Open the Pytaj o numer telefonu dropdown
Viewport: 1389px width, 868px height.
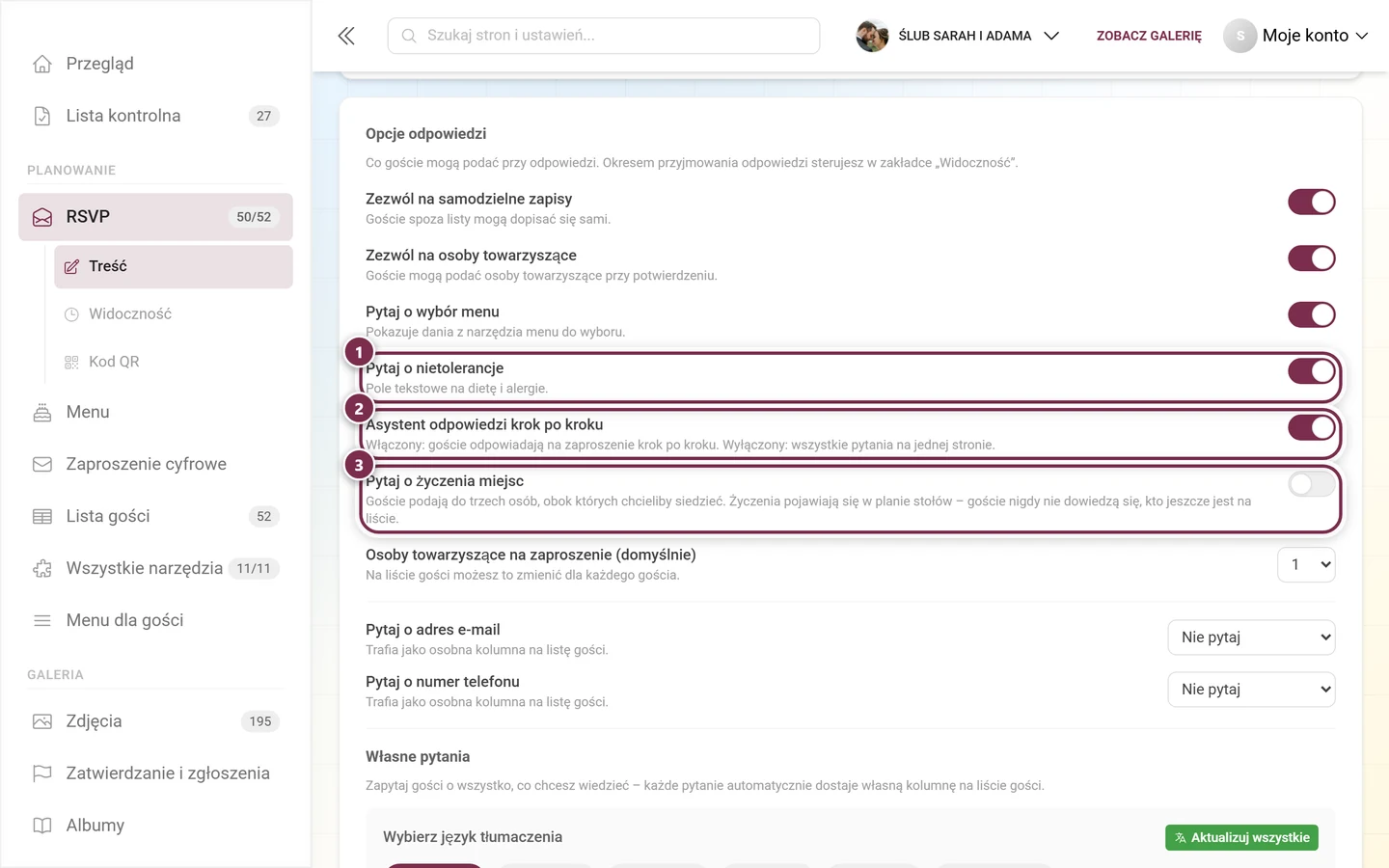click(1251, 690)
